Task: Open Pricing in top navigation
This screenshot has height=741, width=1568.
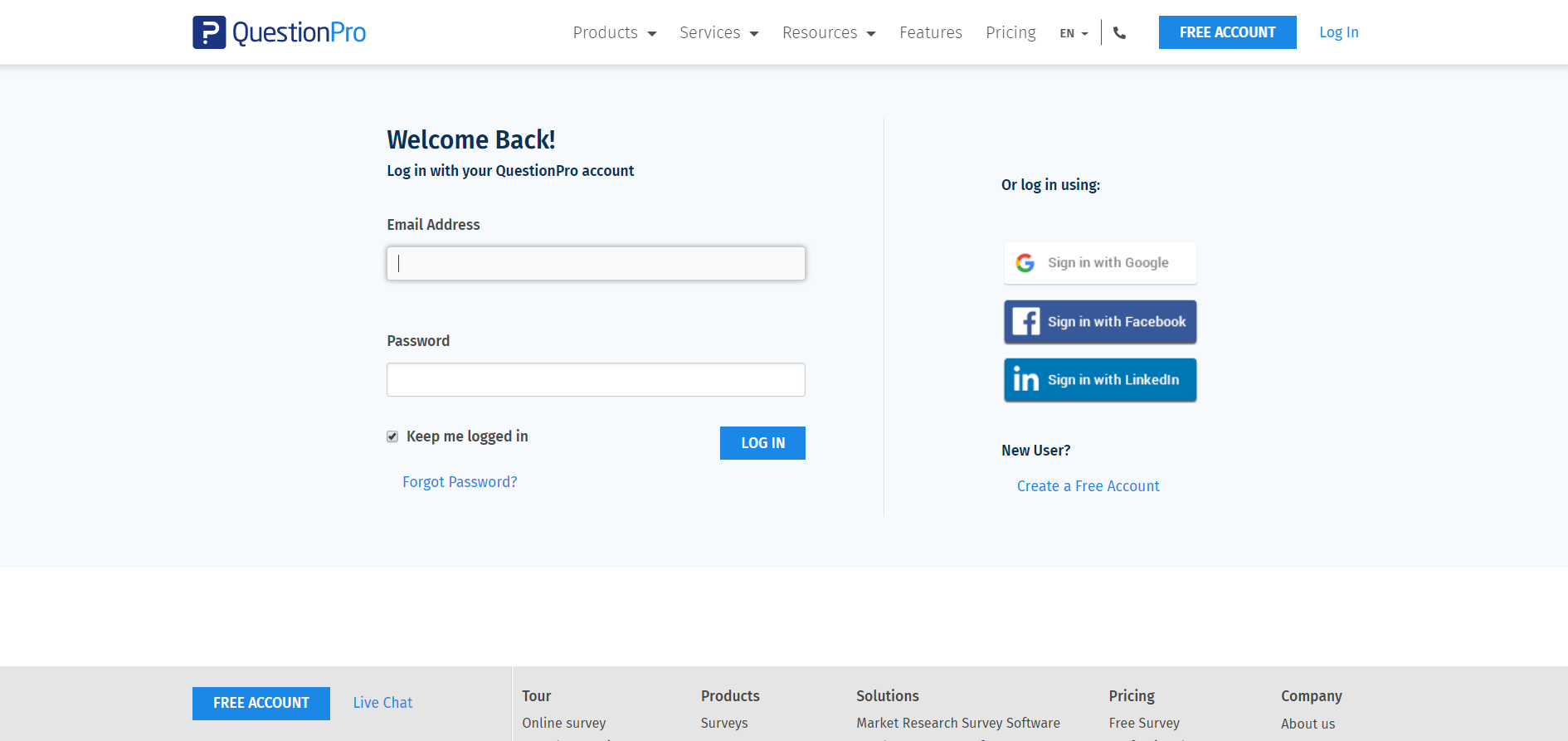Action: coord(1010,32)
